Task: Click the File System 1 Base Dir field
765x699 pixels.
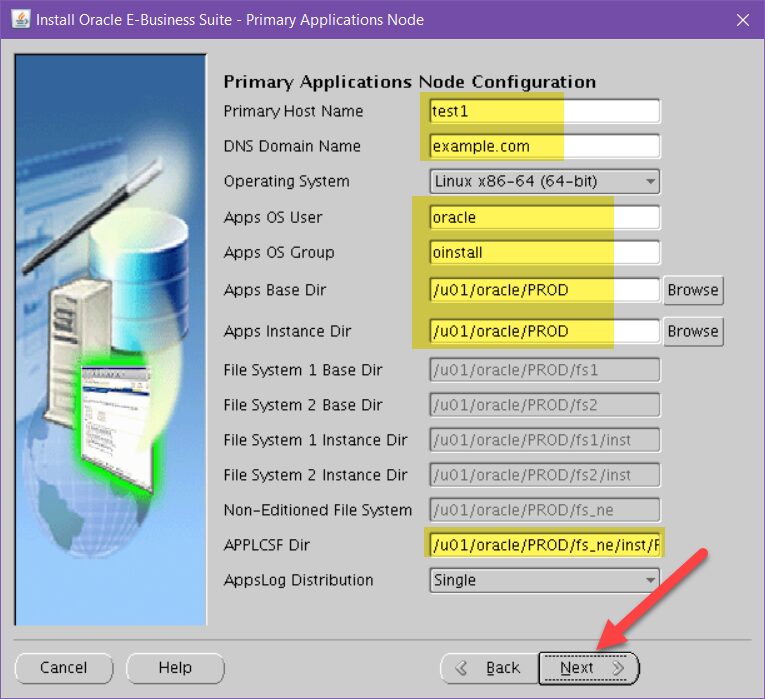Action: coord(544,370)
